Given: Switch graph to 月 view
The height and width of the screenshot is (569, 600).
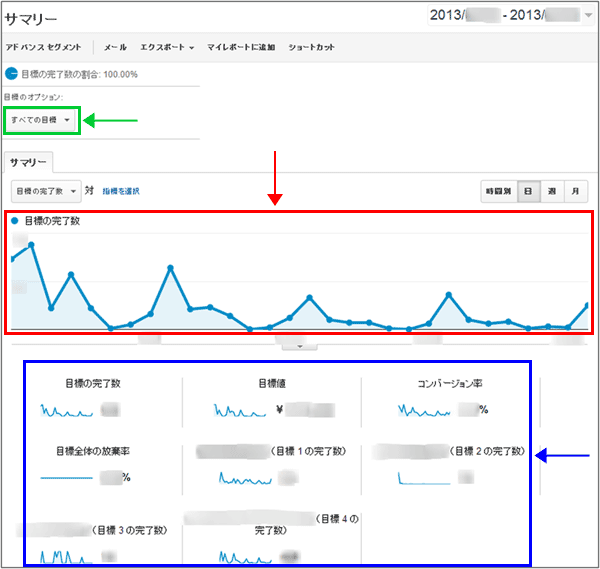Looking at the screenshot, I should (575, 191).
